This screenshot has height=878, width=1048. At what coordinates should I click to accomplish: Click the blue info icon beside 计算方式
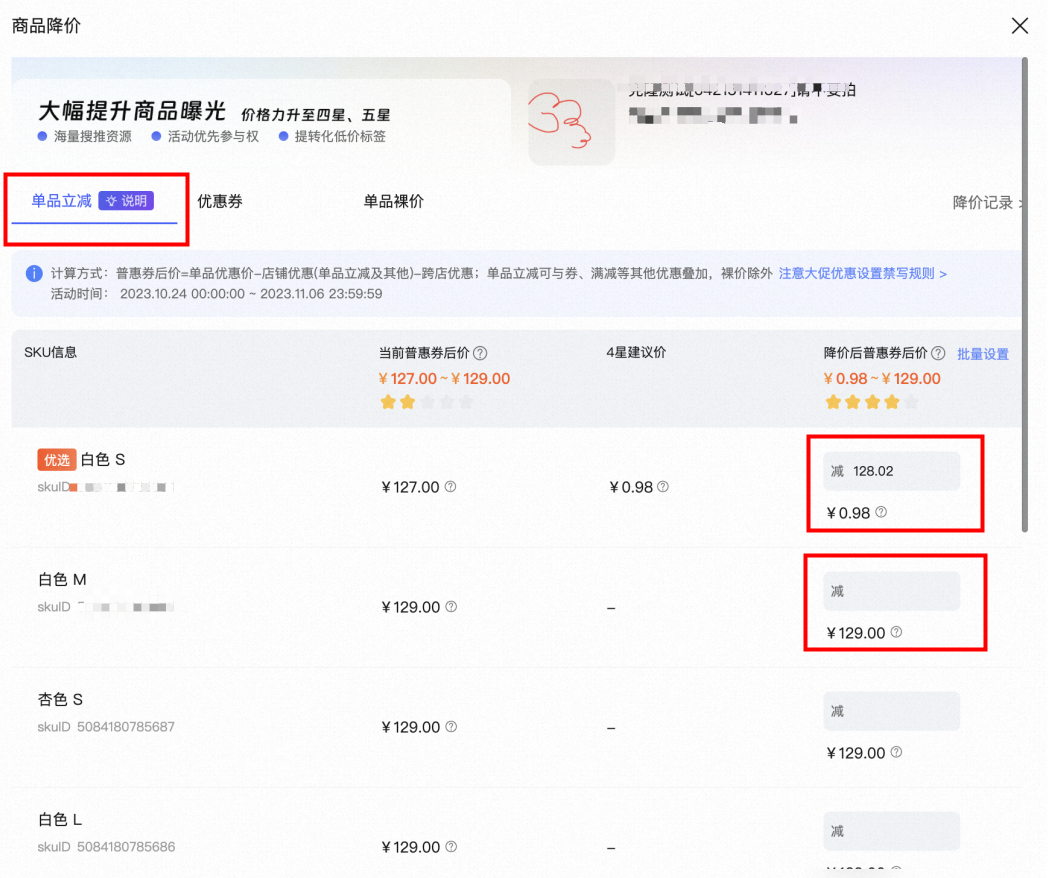pos(34,273)
